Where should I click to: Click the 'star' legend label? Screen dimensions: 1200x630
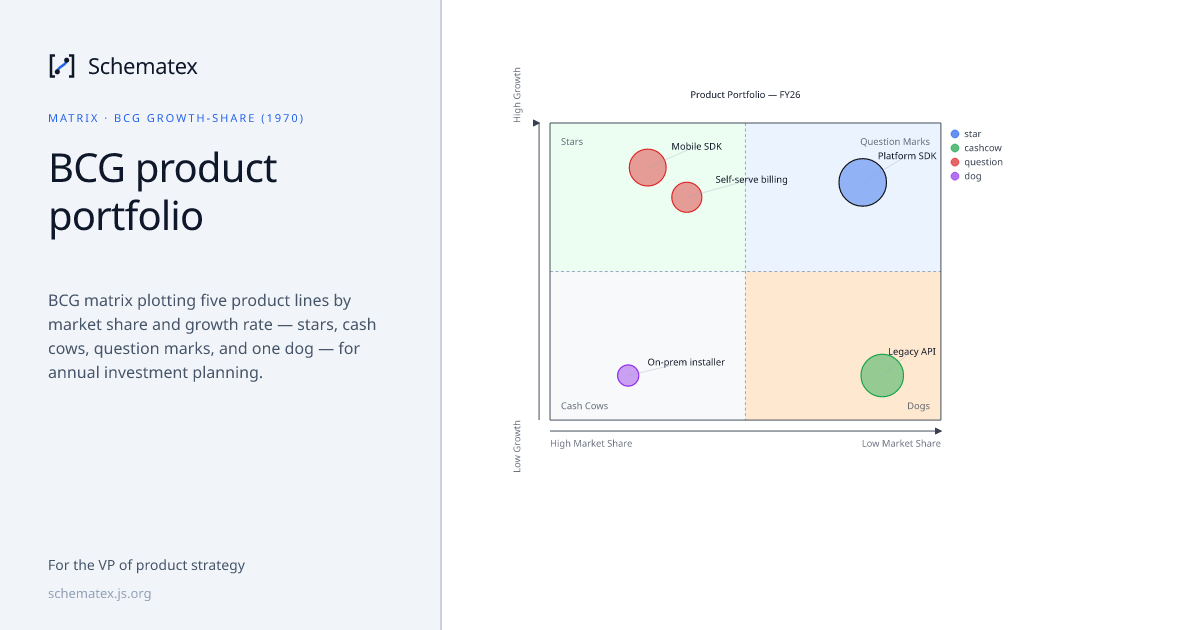pyautogui.click(x=973, y=134)
